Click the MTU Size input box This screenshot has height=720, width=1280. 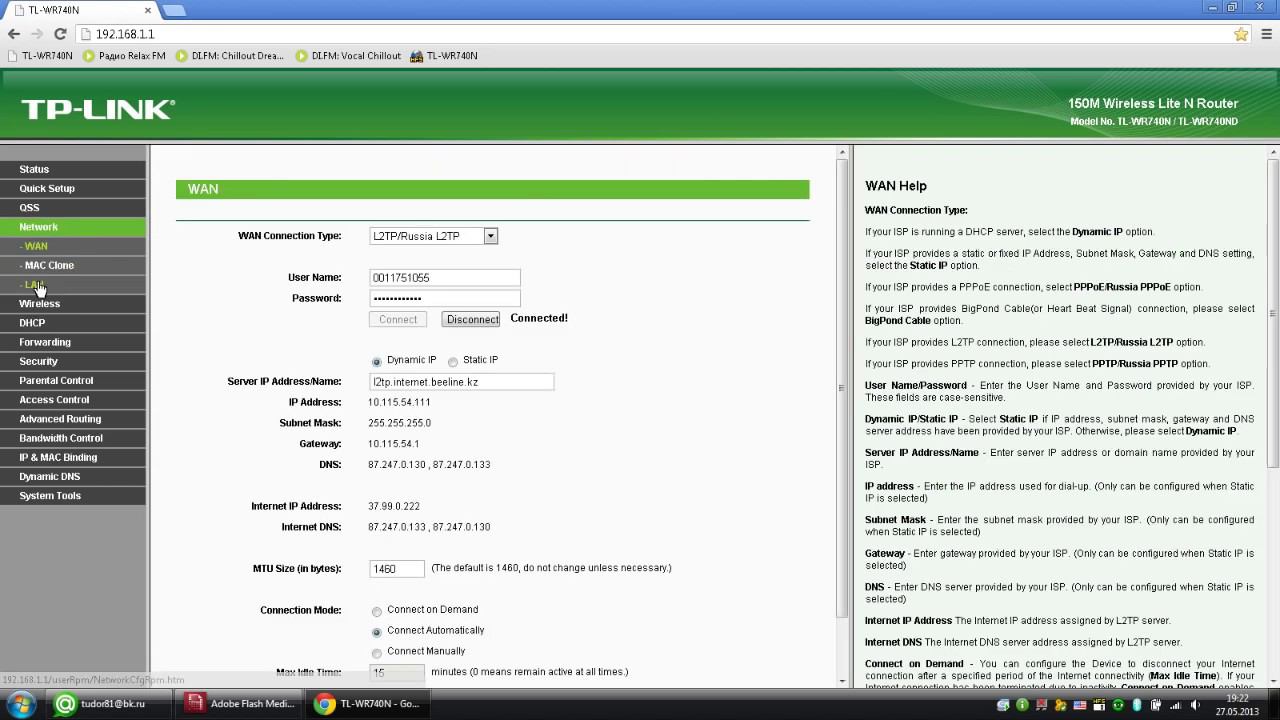(397, 569)
